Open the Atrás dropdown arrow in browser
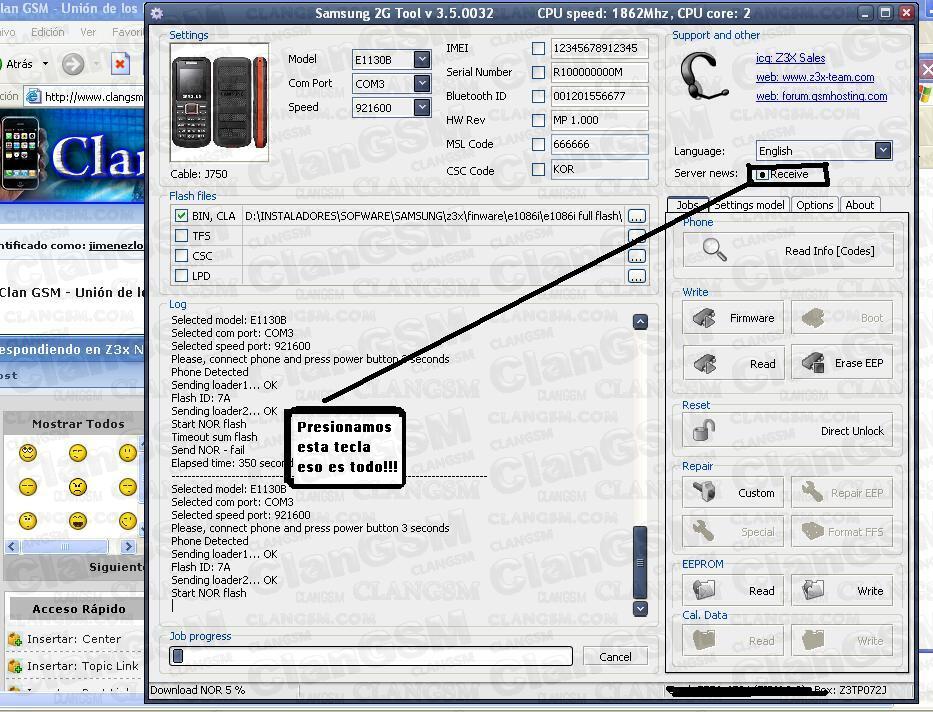The width and height of the screenshot is (933, 712). (45, 64)
